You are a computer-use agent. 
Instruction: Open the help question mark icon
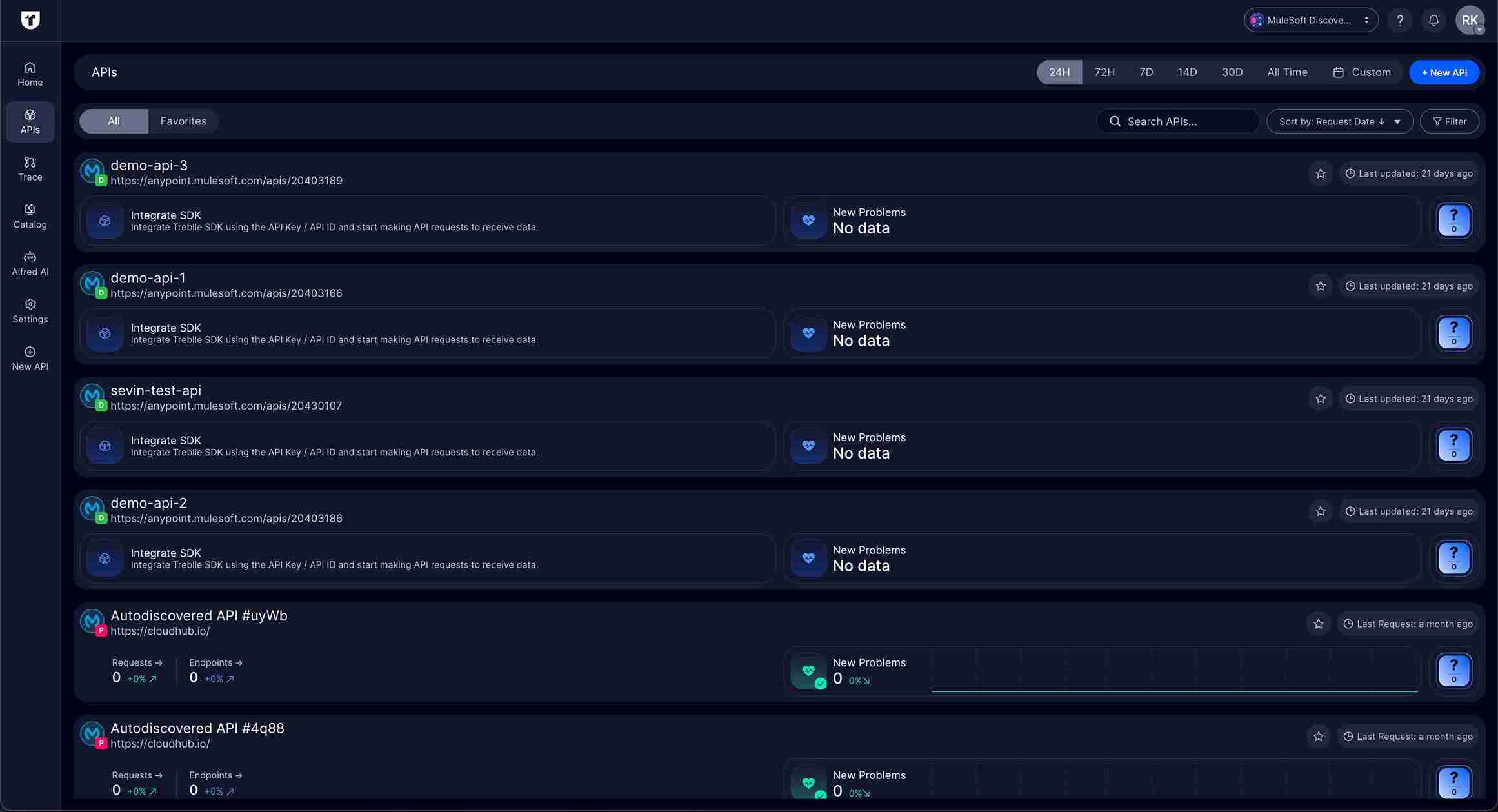coord(1400,20)
